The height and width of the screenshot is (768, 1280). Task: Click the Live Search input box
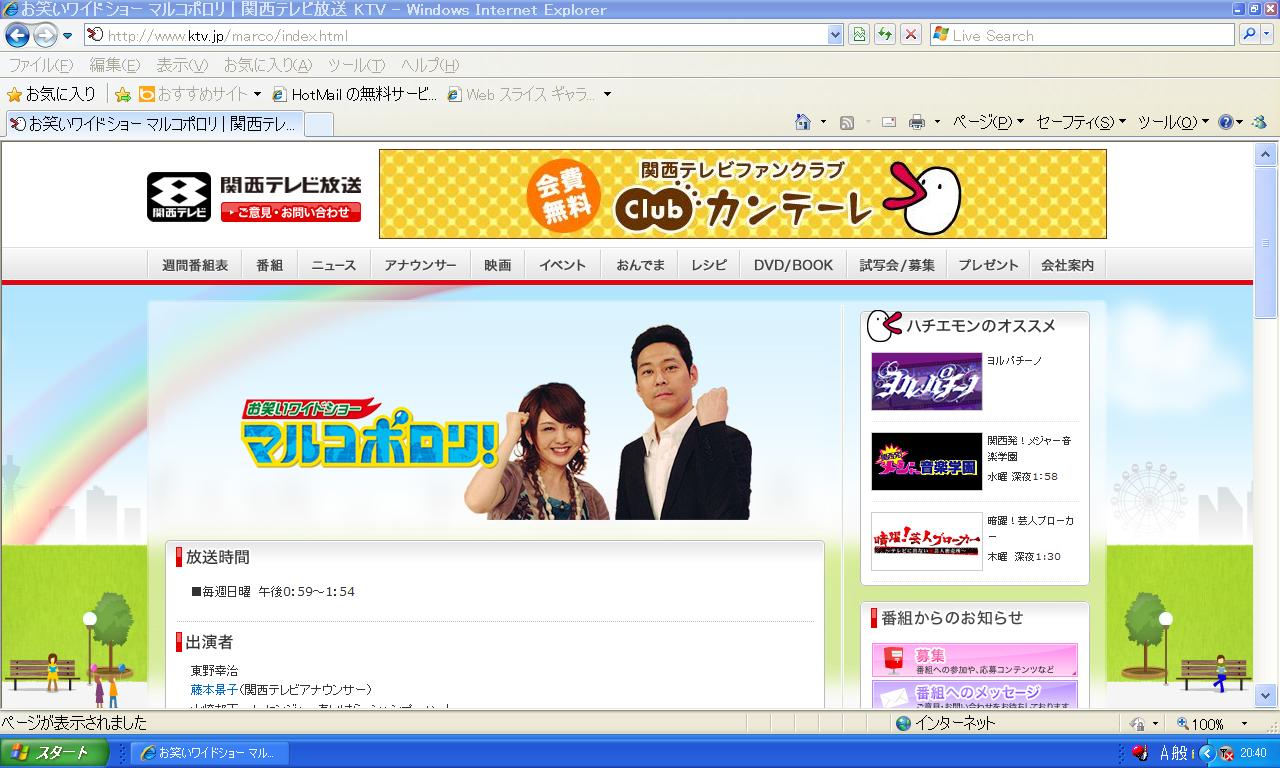coord(1082,35)
